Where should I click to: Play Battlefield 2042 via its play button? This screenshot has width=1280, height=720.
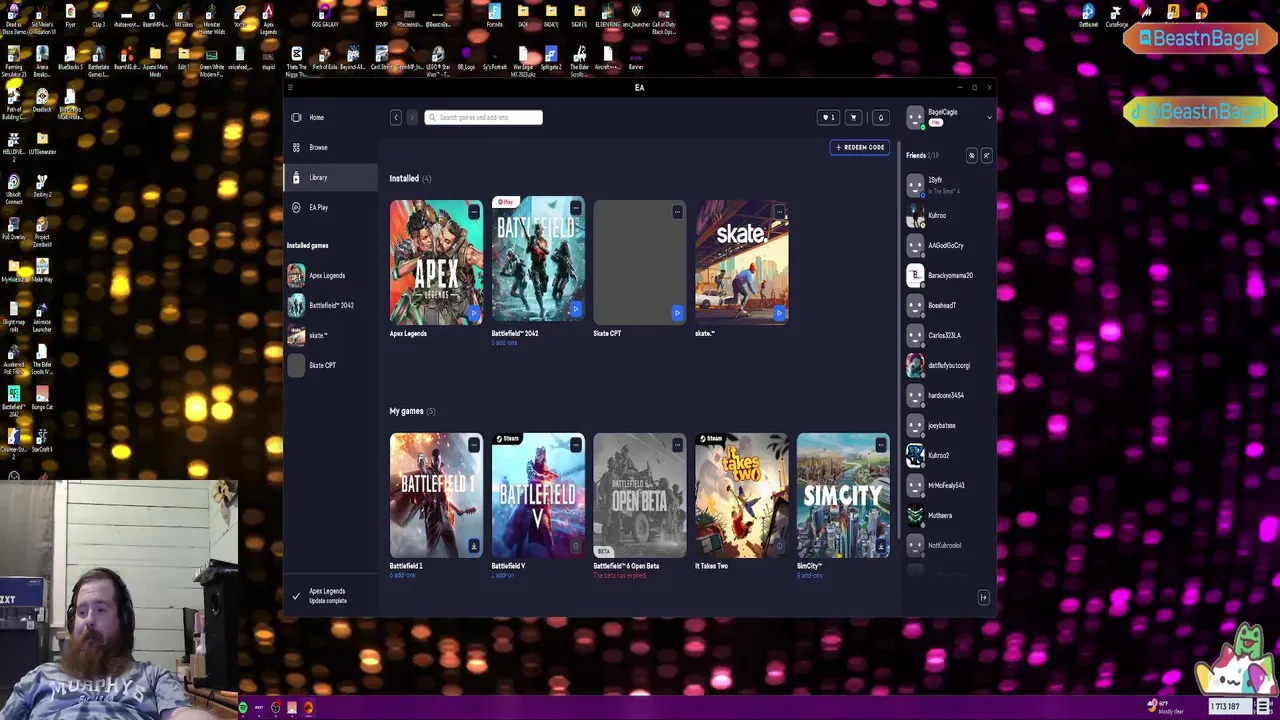click(576, 310)
